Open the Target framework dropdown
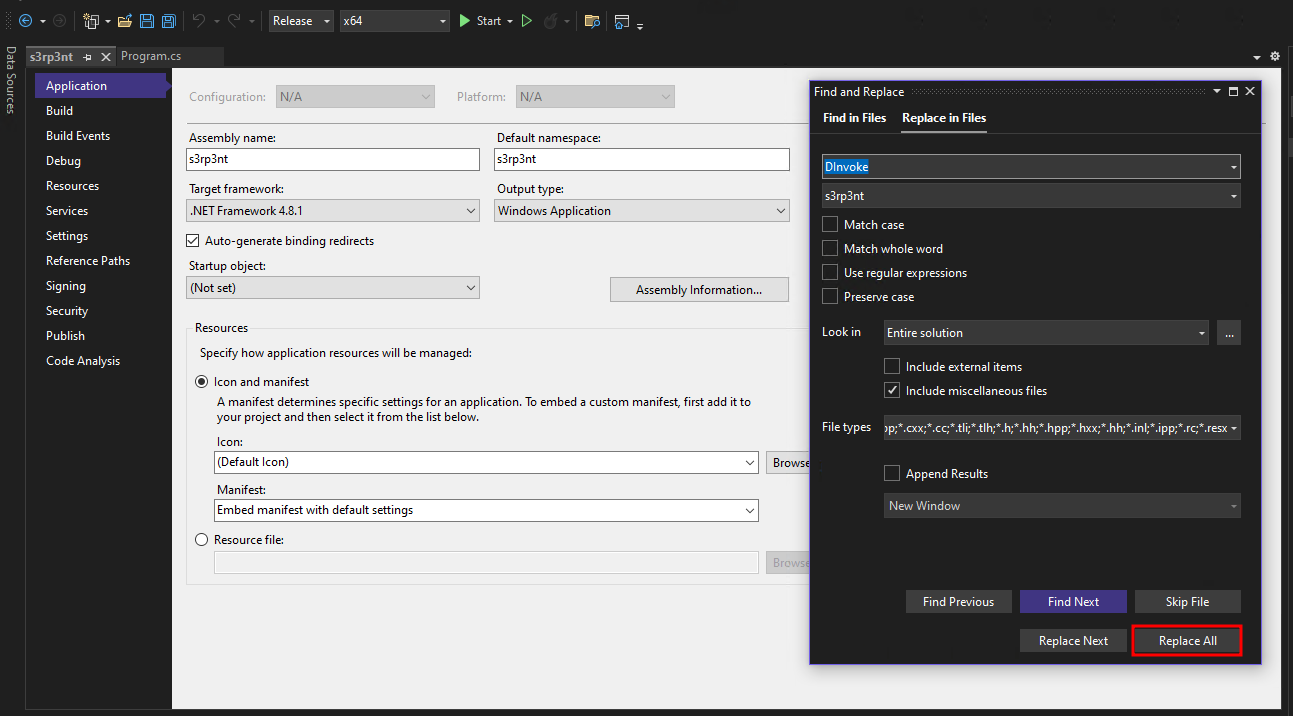This screenshot has height=716, width=1293. 333,211
